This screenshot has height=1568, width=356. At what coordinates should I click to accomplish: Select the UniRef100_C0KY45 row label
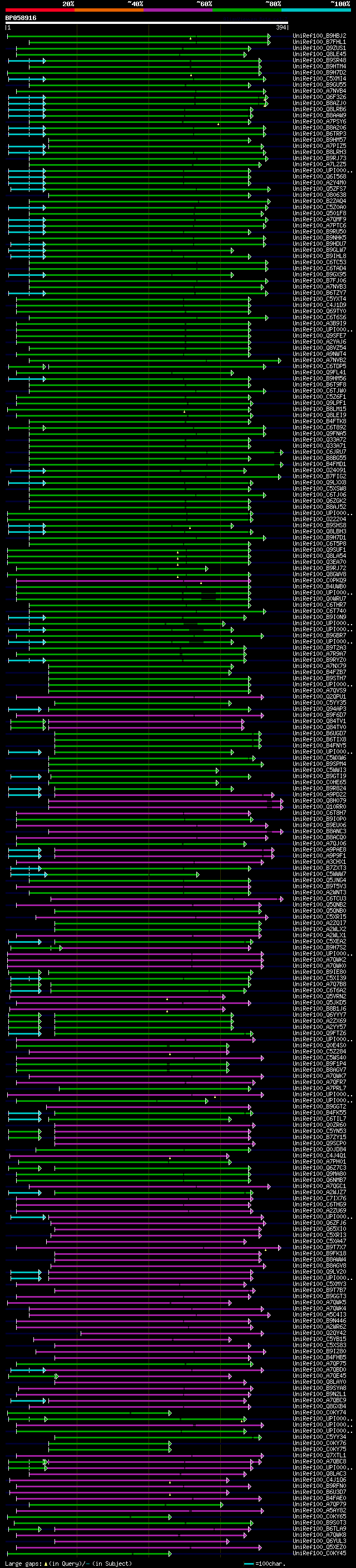click(x=319, y=1554)
